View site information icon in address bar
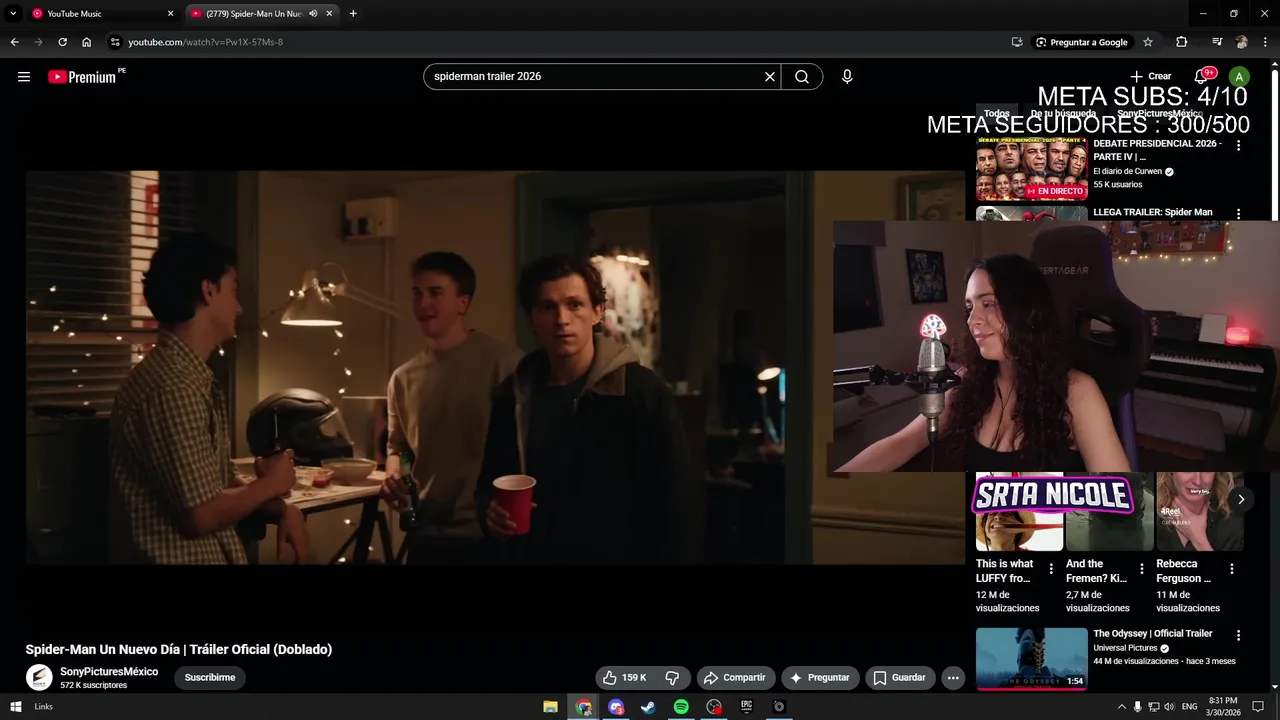The height and width of the screenshot is (720, 1280). [115, 42]
